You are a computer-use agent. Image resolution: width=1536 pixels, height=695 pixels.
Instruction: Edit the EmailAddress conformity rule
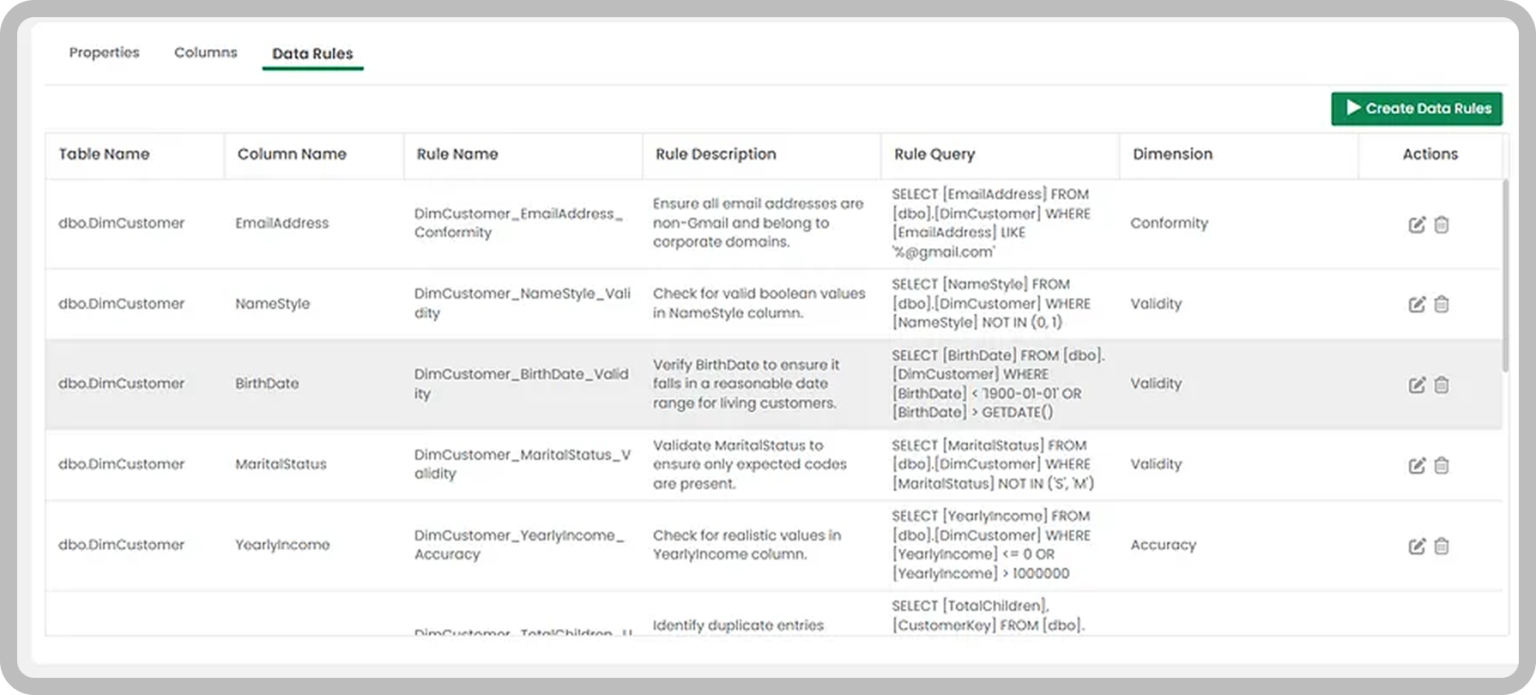point(1417,224)
